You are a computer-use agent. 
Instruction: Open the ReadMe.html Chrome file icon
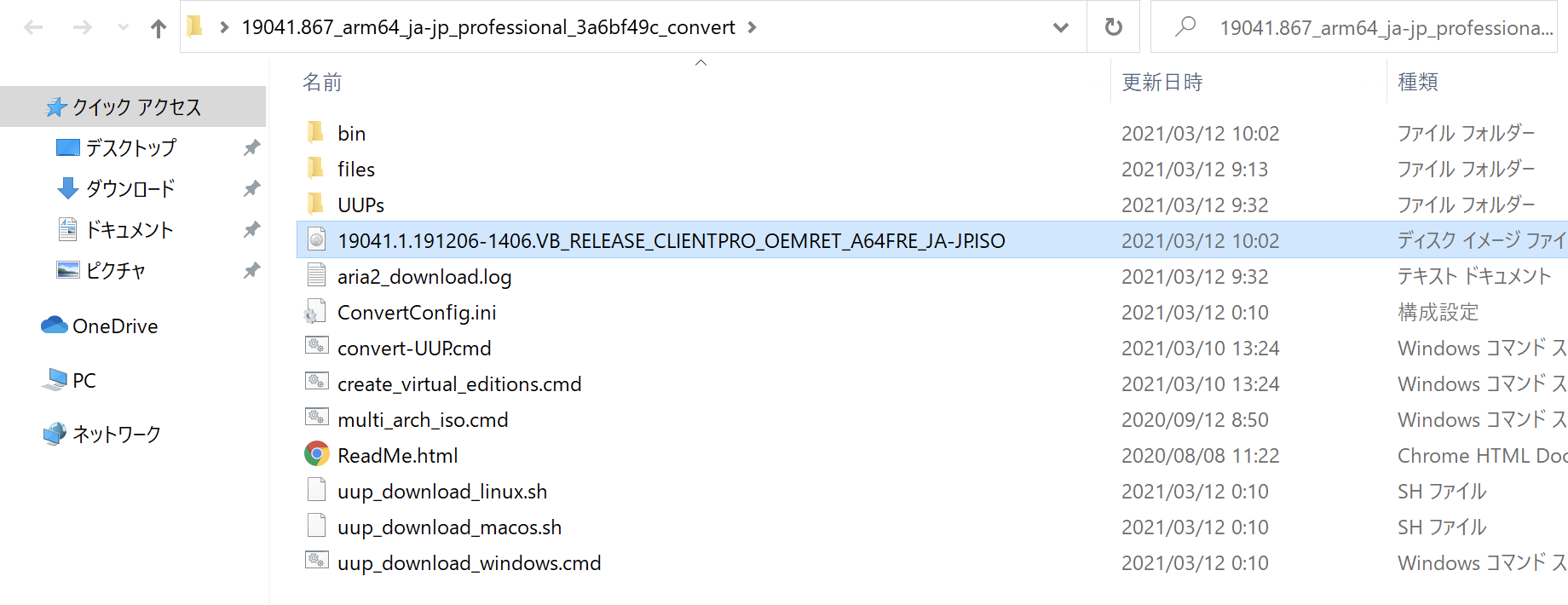(317, 454)
